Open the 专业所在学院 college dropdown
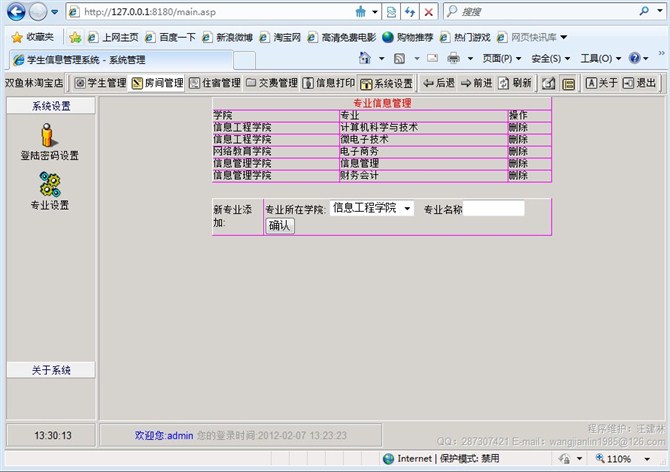Image resolution: width=670 pixels, height=472 pixels. (x=372, y=208)
